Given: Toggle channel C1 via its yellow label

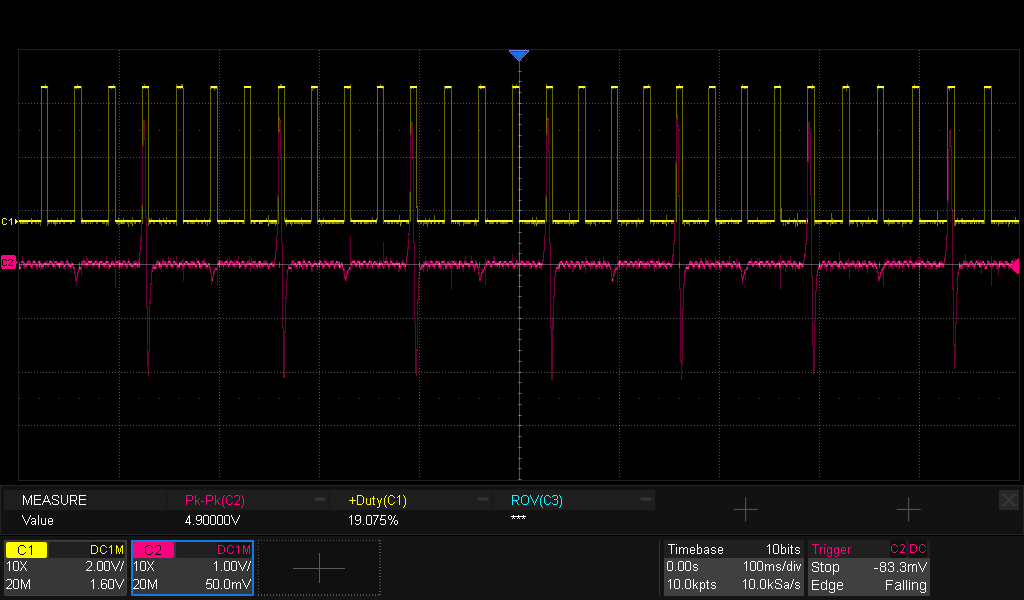Looking at the screenshot, I should point(26,550).
